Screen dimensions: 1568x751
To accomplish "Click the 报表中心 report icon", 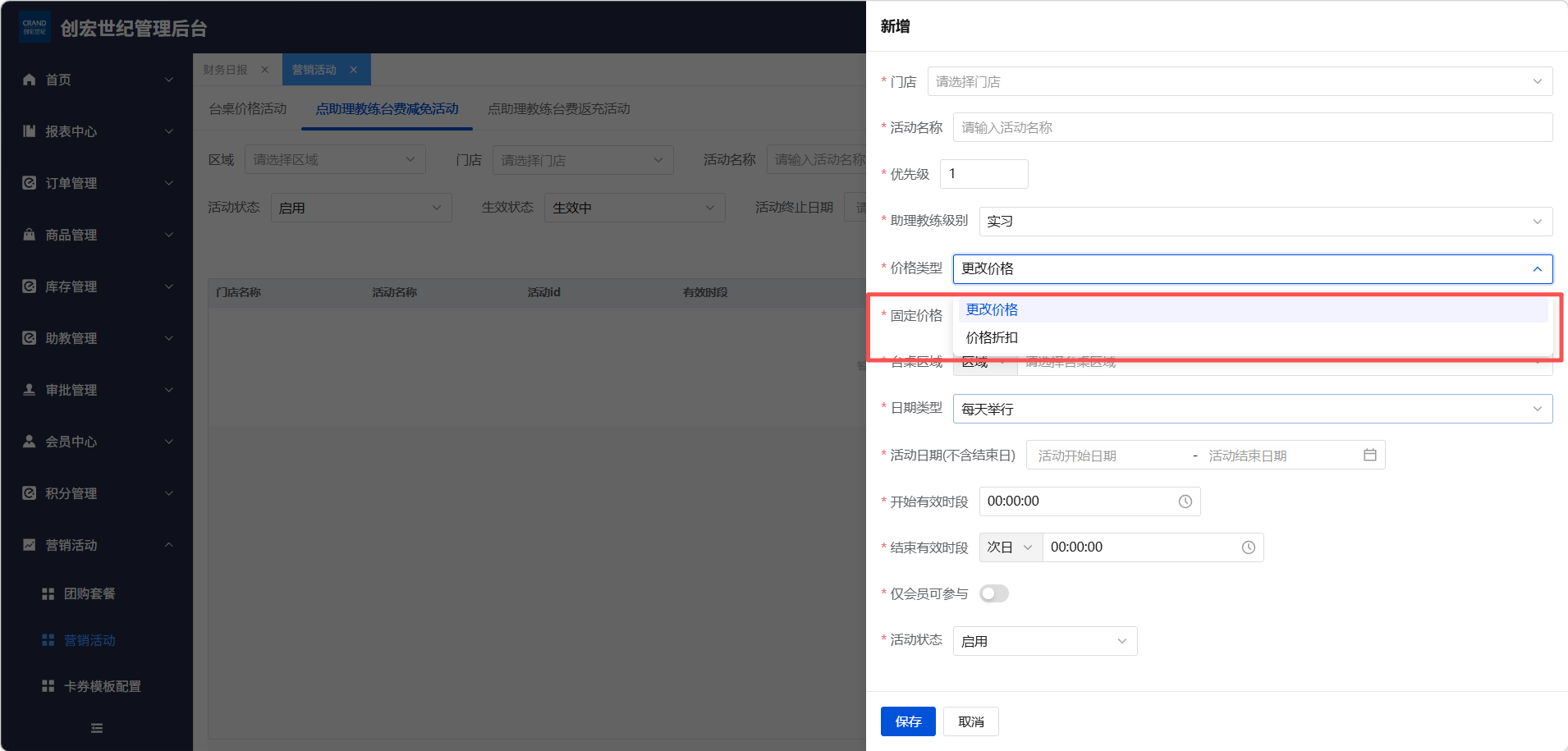I will 30,131.
